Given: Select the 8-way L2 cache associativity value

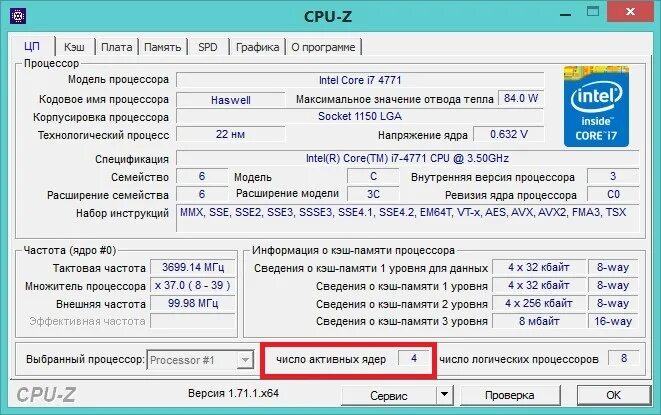Looking at the screenshot, I should click(x=613, y=303).
